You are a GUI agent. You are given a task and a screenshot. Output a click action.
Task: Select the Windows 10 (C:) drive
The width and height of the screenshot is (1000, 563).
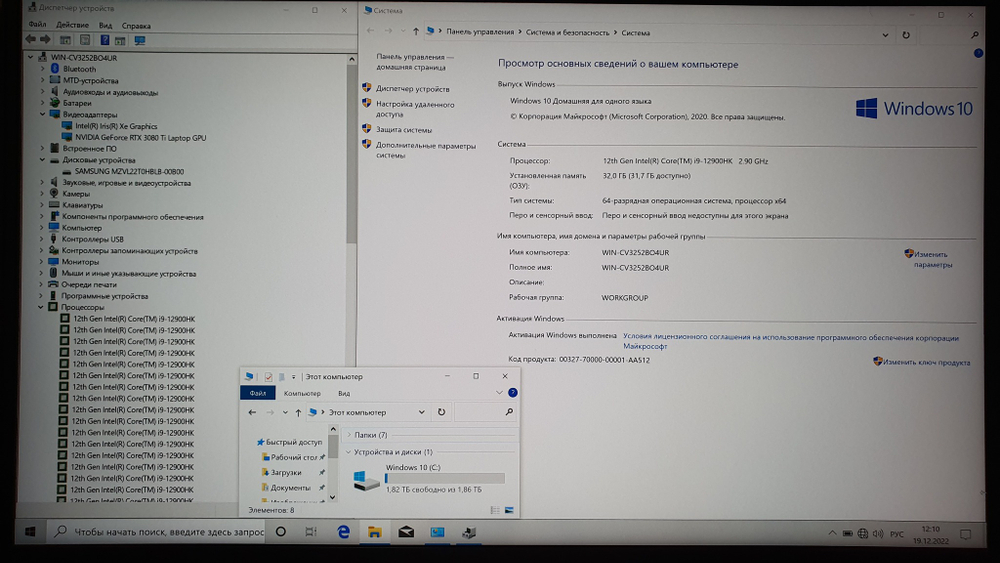pyautogui.click(x=429, y=478)
